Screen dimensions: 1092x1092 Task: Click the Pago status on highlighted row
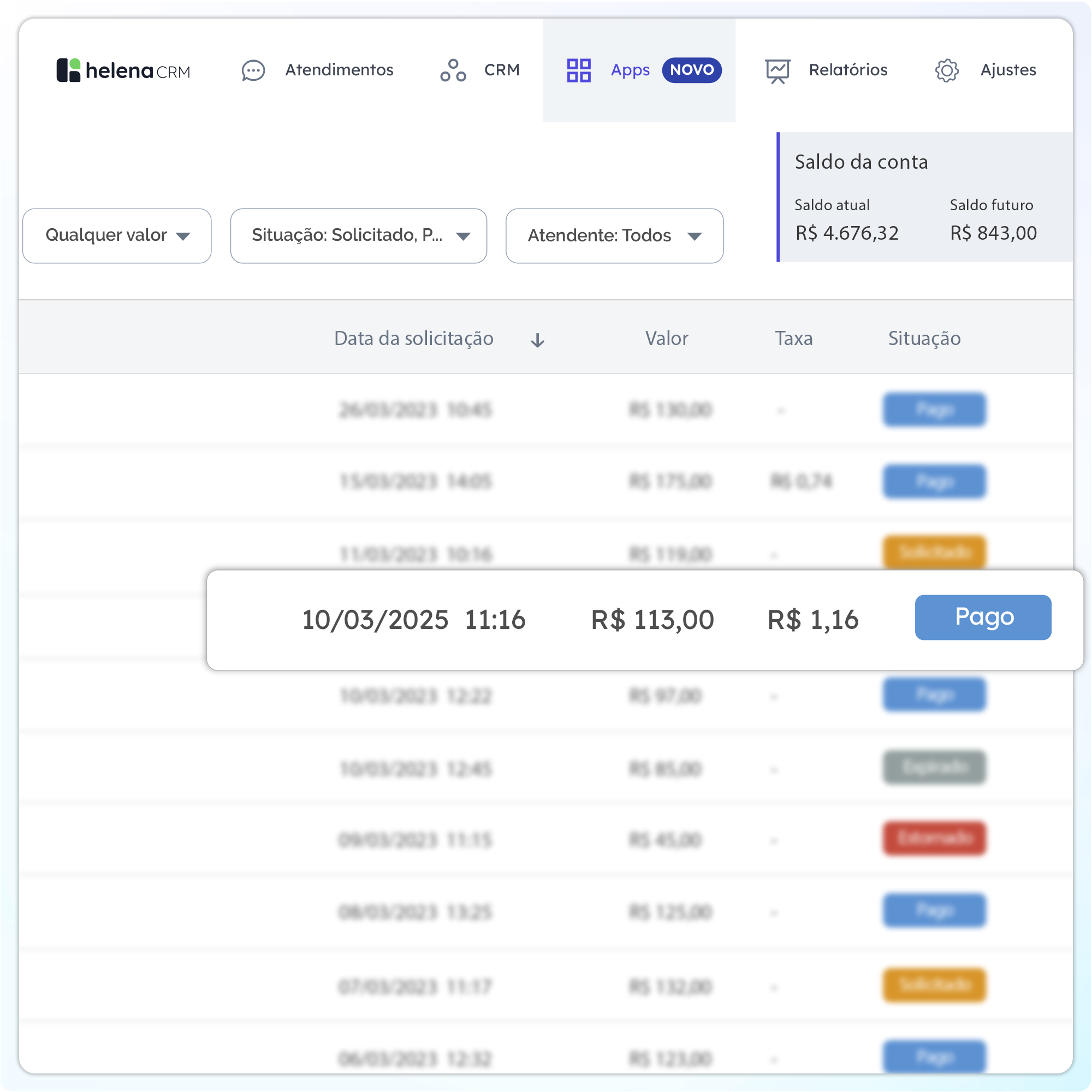(982, 617)
